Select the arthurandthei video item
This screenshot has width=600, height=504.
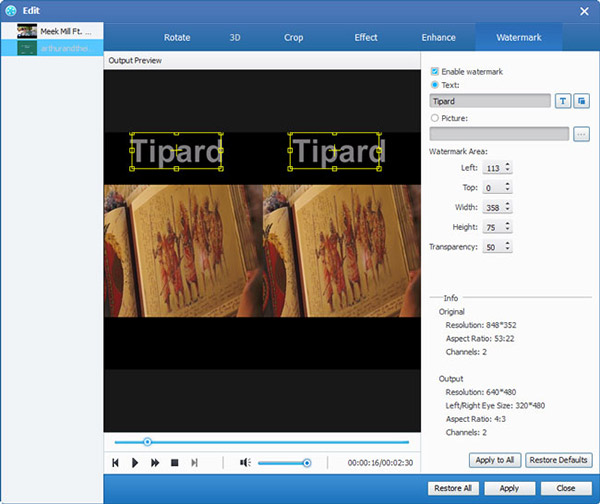[52, 48]
